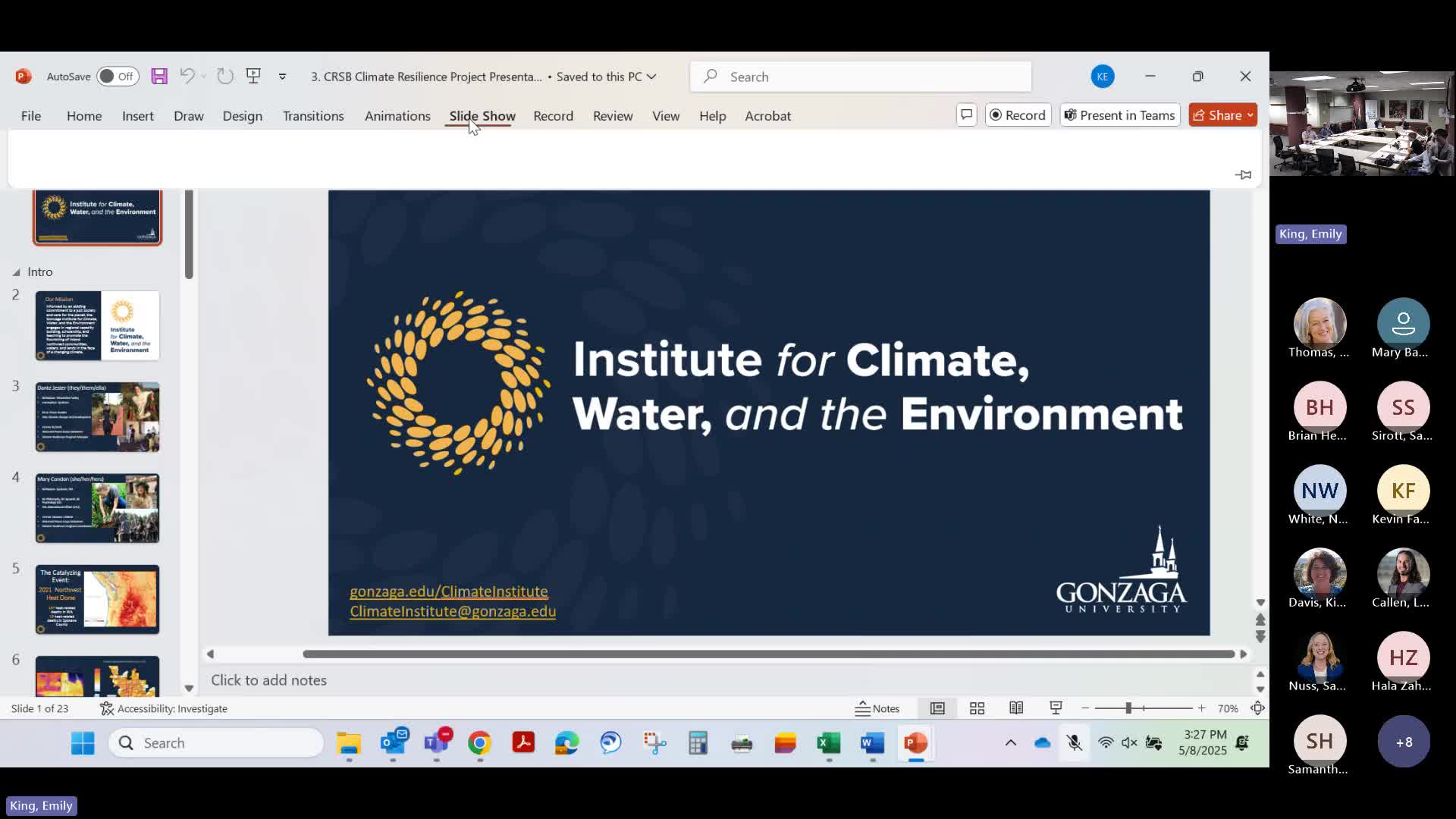Switch to Slide Sorter view
This screenshot has height=819, width=1456.
pyautogui.click(x=977, y=708)
